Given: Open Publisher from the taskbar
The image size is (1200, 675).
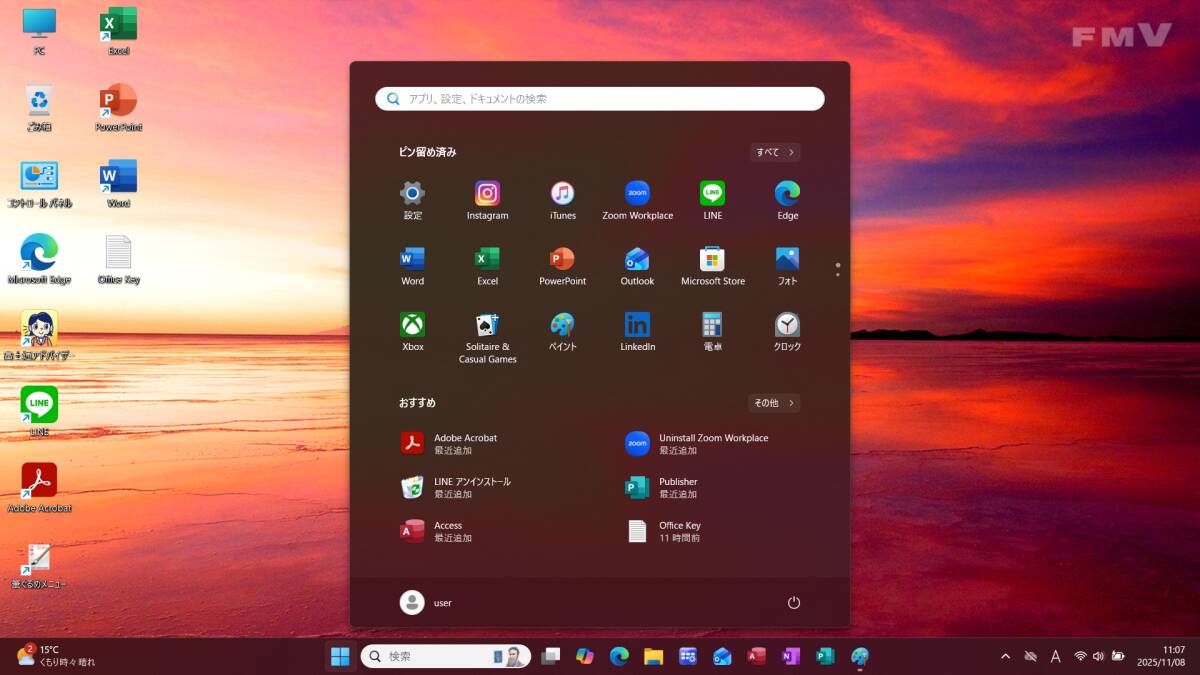Looking at the screenshot, I should 825,656.
